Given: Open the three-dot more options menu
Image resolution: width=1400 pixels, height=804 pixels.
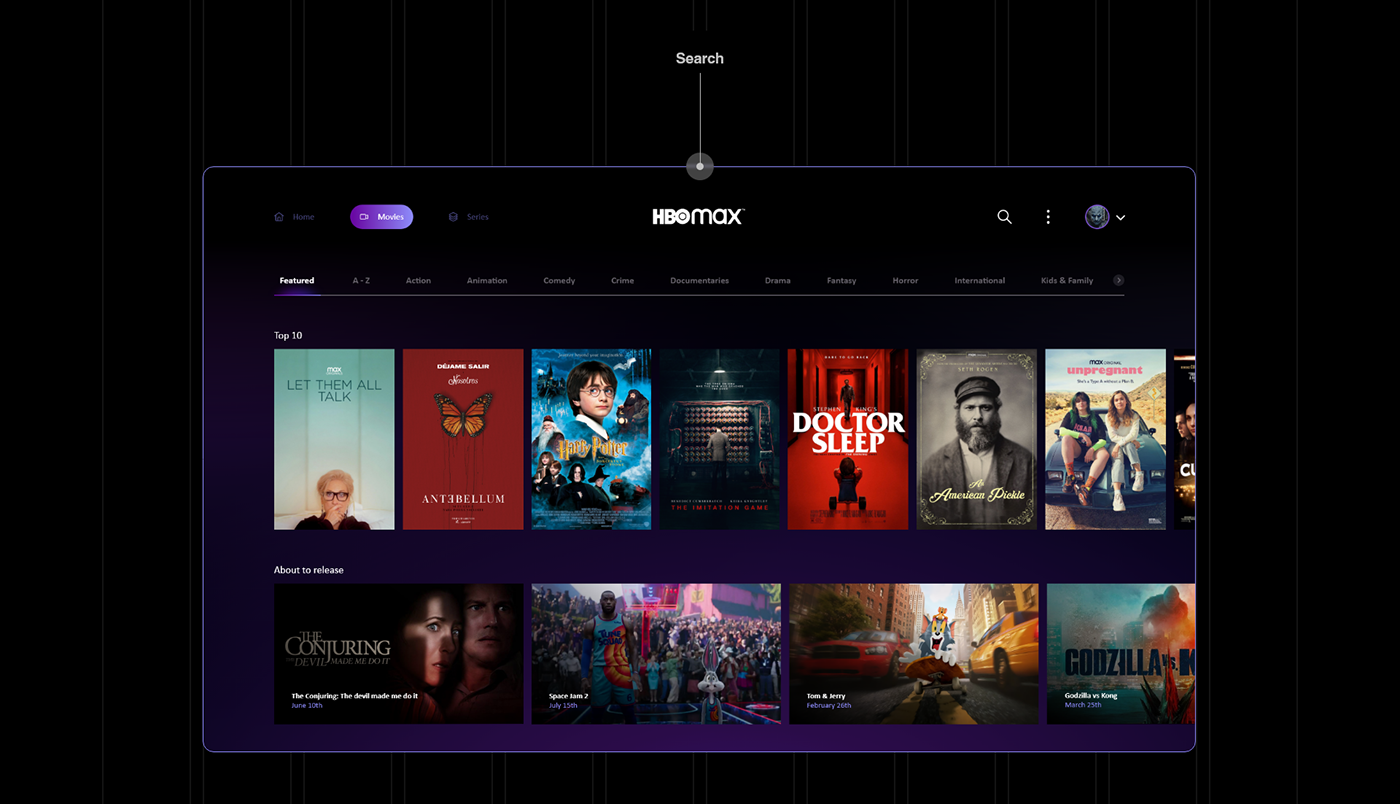Looking at the screenshot, I should 1048,217.
